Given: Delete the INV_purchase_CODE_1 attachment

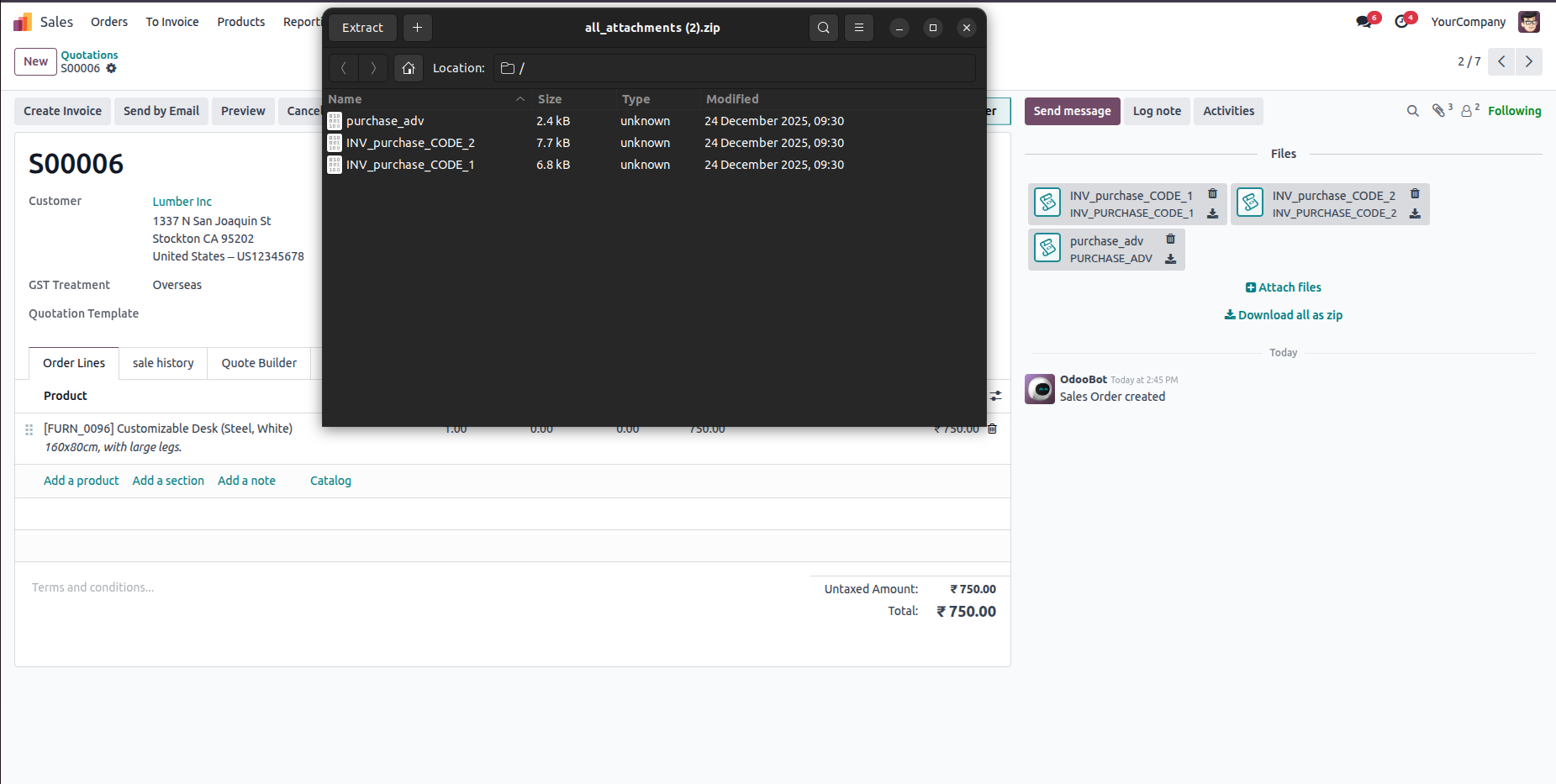Looking at the screenshot, I should [x=1212, y=194].
